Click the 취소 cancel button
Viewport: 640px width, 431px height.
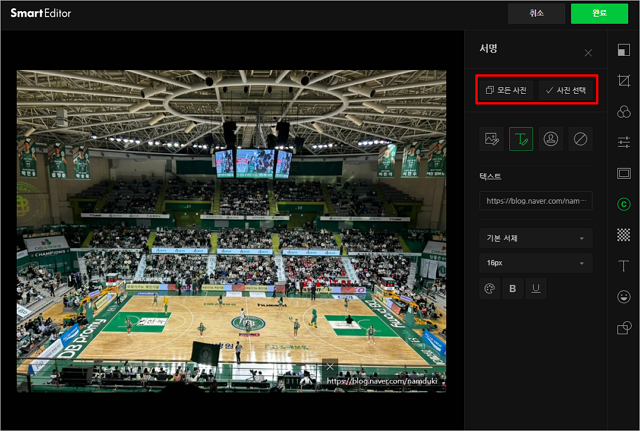[x=536, y=14]
